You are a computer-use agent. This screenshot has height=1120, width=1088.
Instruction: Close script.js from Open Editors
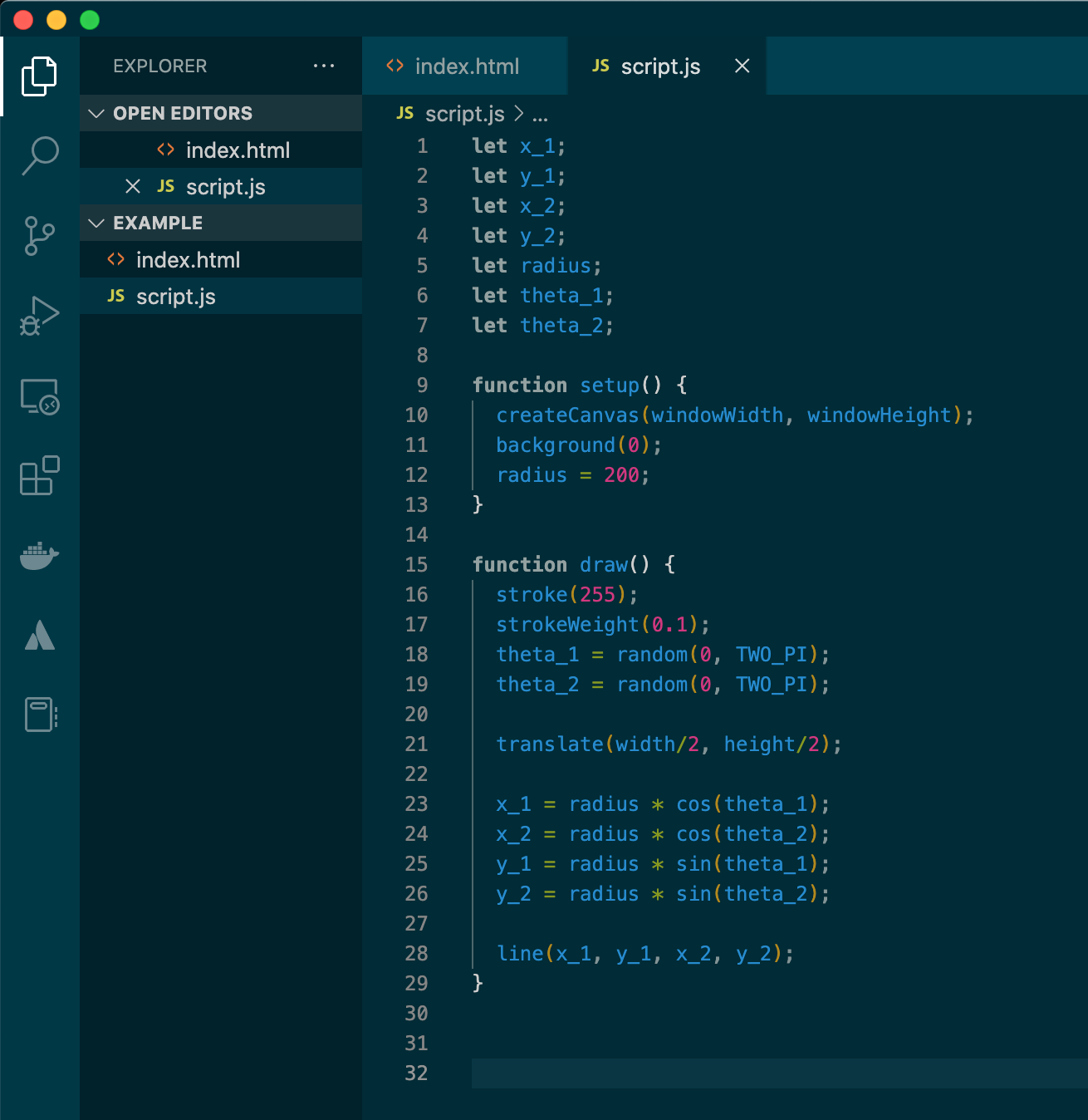[x=133, y=186]
